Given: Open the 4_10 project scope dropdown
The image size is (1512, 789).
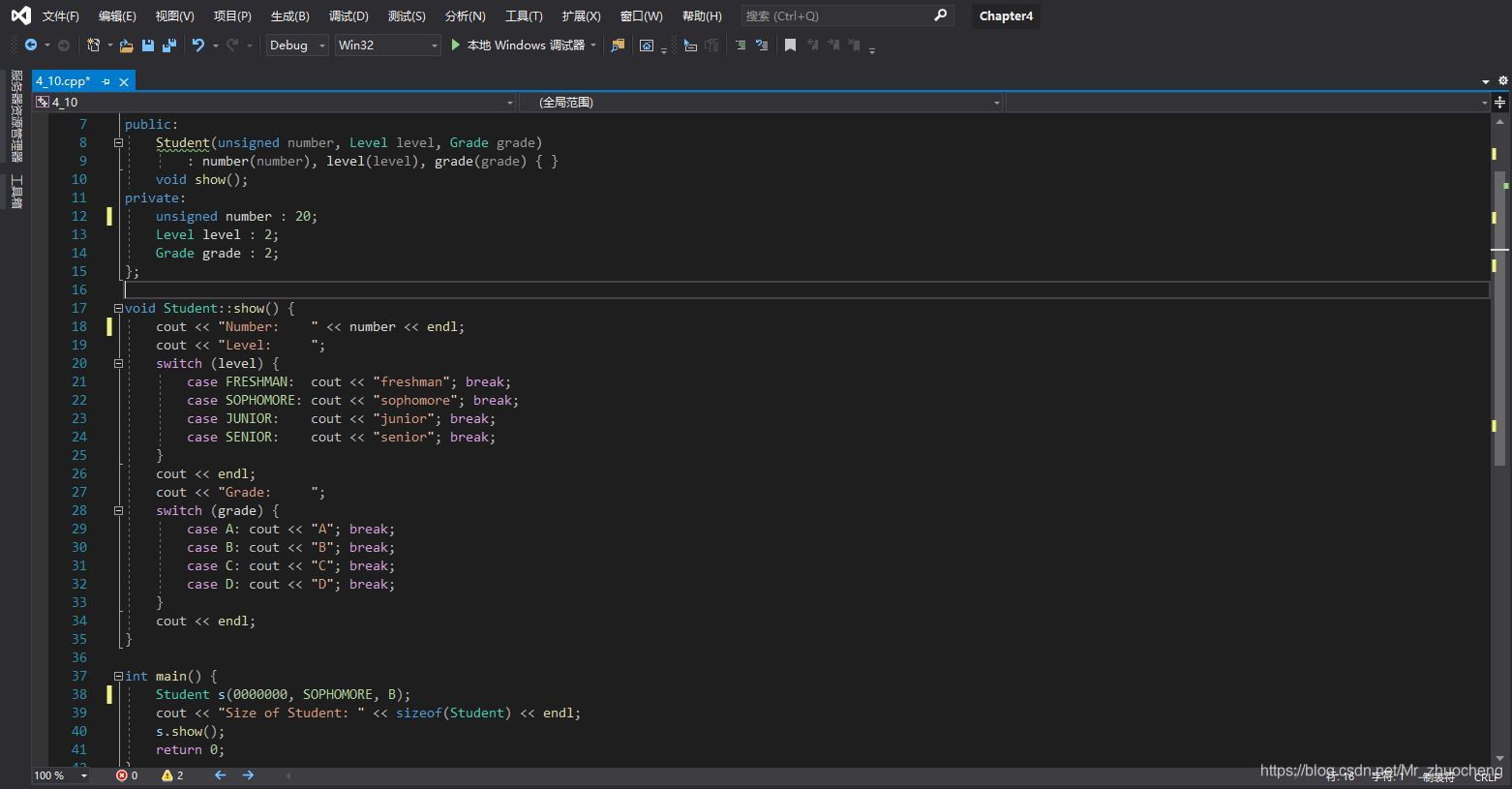Looking at the screenshot, I should [x=275, y=102].
